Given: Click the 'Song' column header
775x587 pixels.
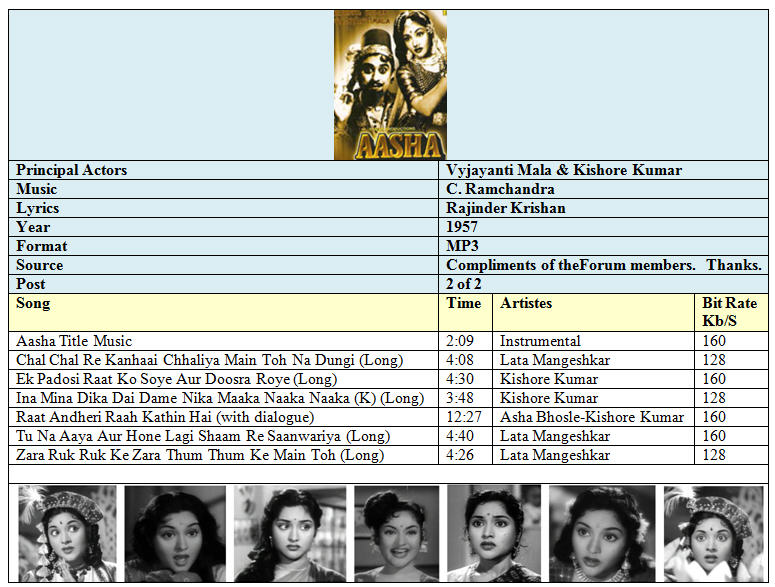Looking at the screenshot, I should pos(33,303).
